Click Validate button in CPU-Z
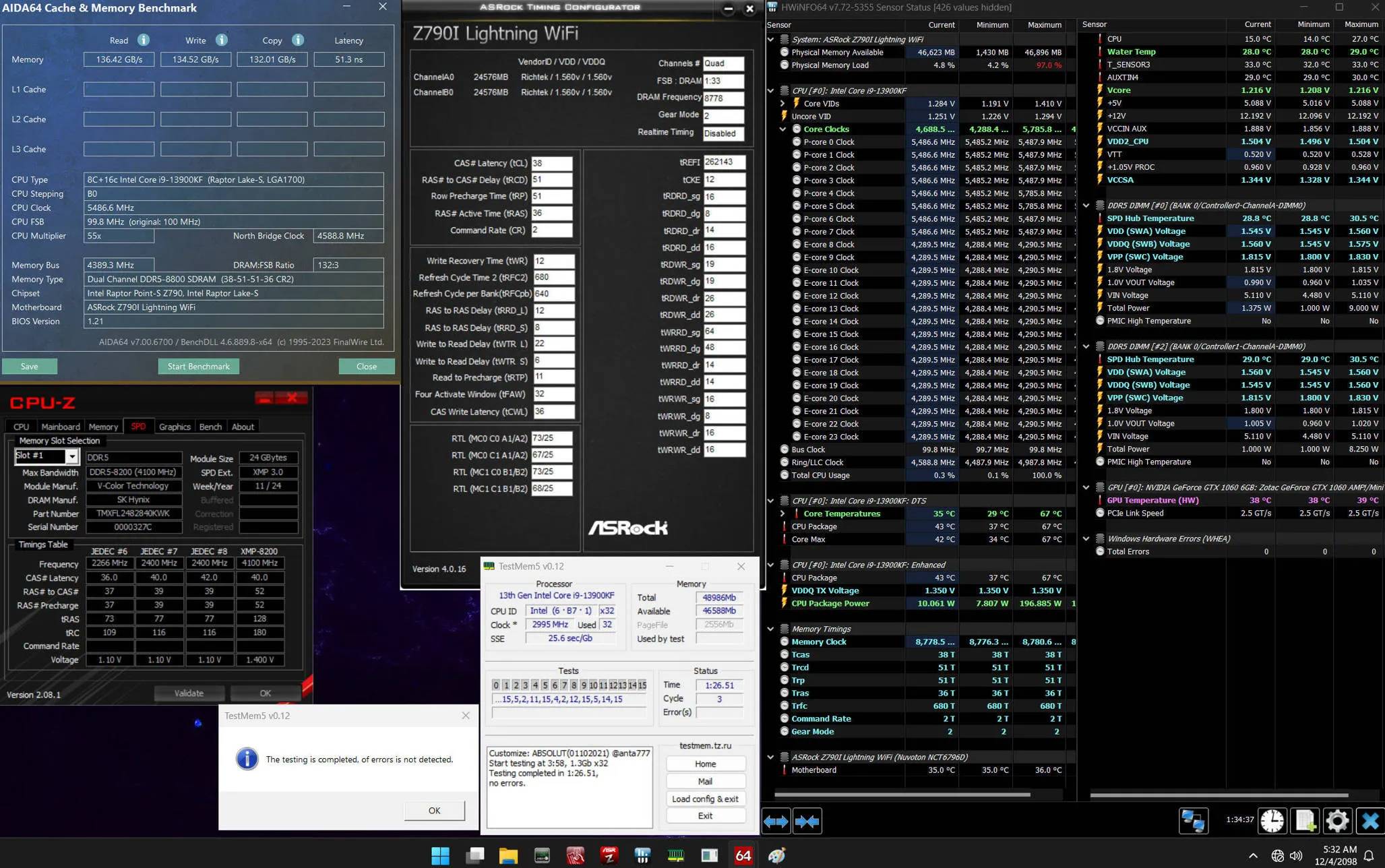The image size is (1385, 868). tap(189, 693)
